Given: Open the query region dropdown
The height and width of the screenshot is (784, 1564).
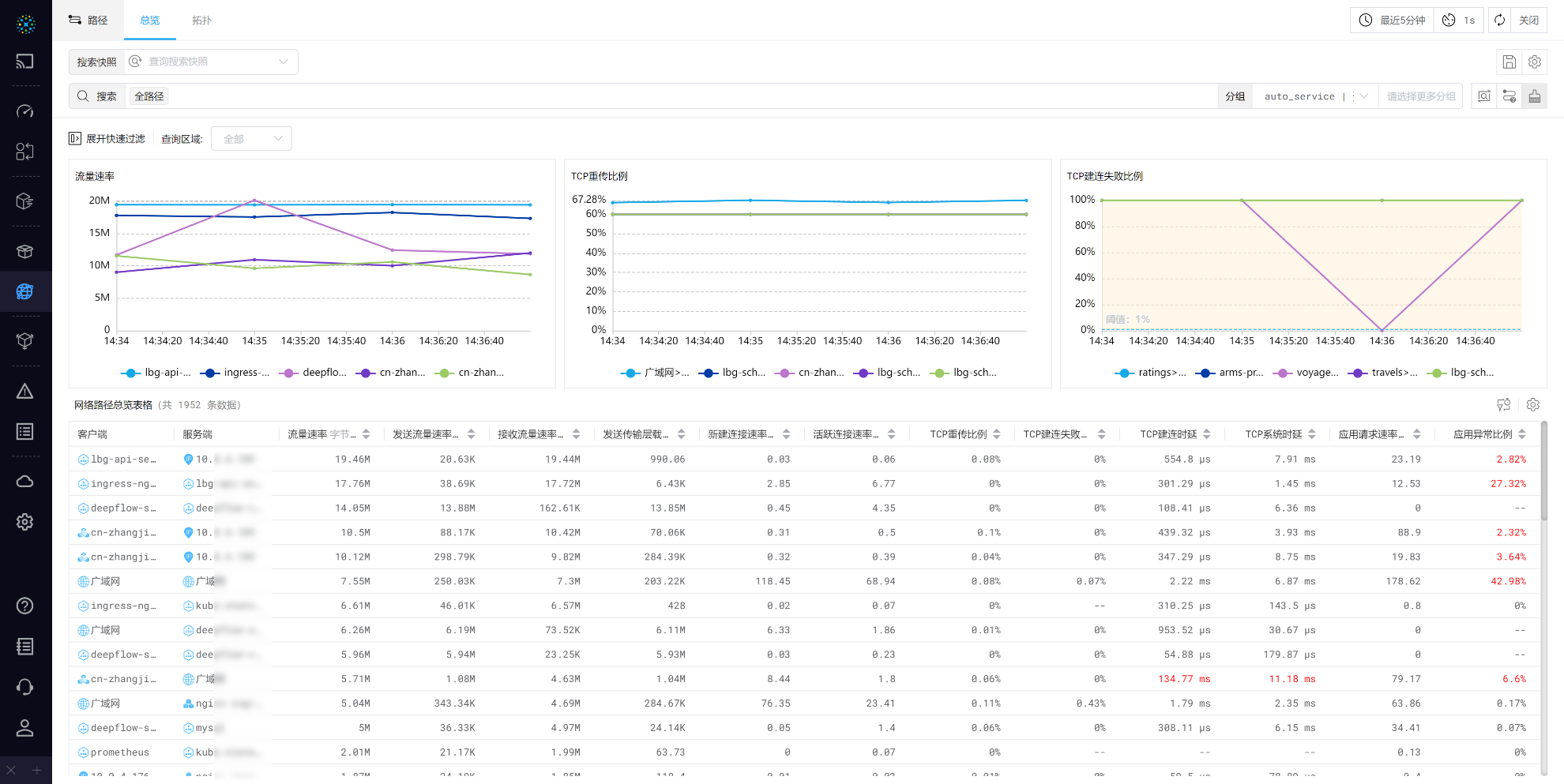Looking at the screenshot, I should click(x=252, y=139).
